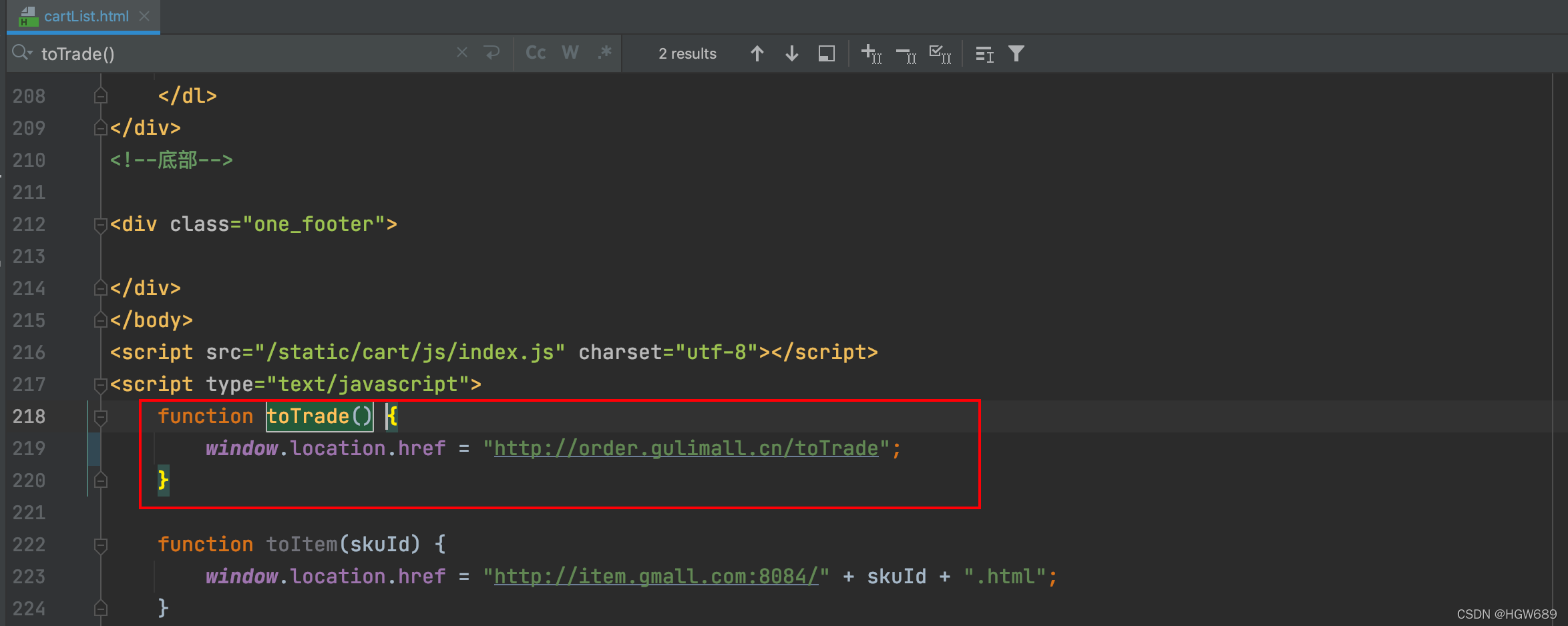Click the highlighted toTrade() function name
This screenshot has height=626, width=1568.
point(319,416)
